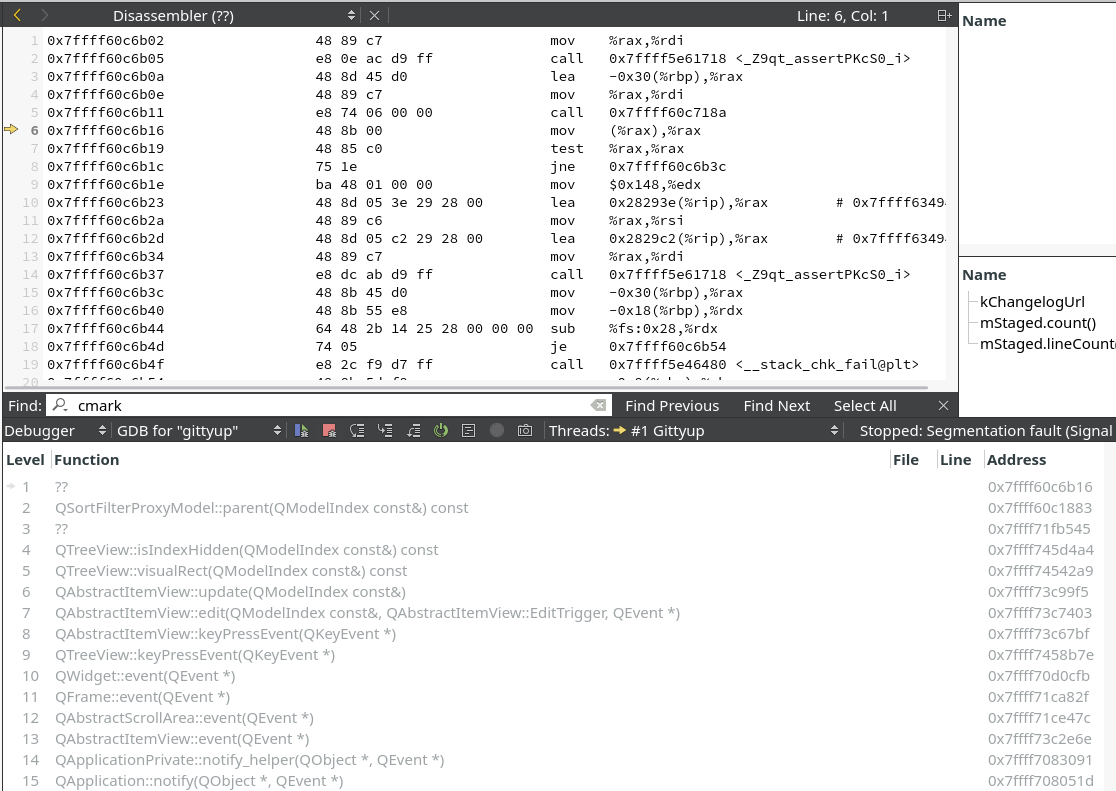Click the Step Into icon
1116x791 pixels.
pyautogui.click(x=385, y=430)
